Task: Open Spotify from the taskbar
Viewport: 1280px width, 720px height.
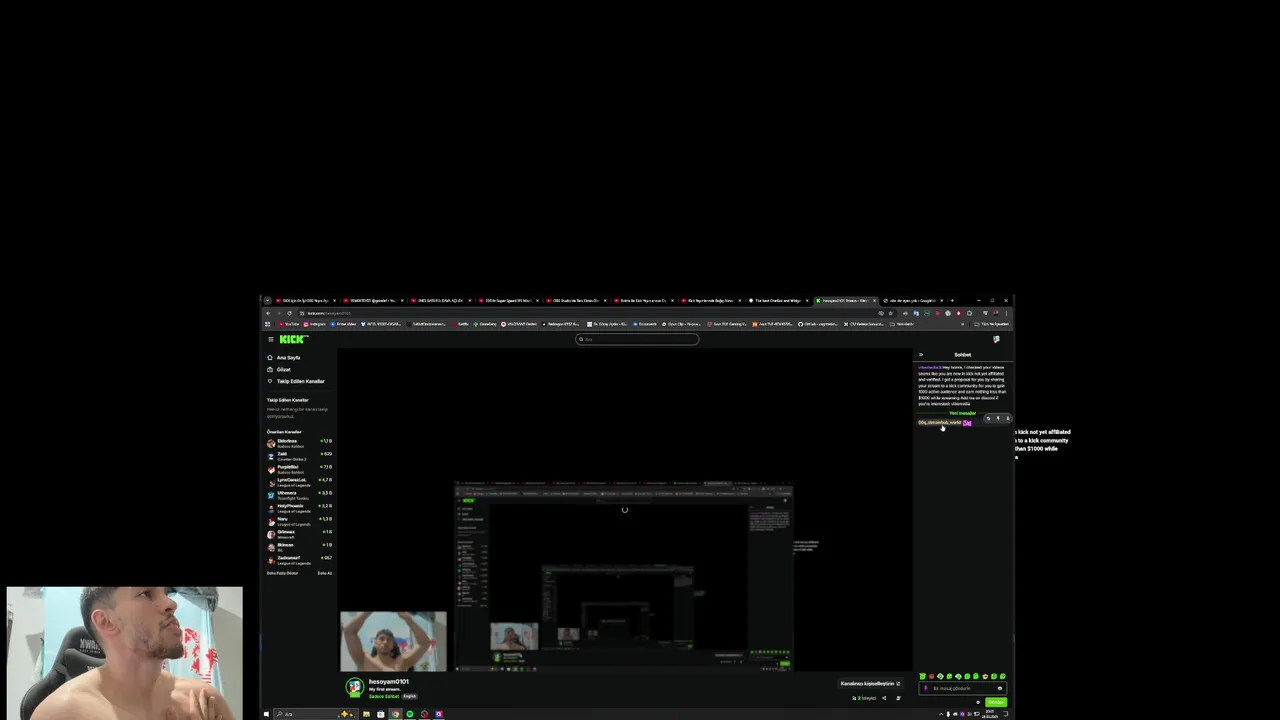Action: point(410,714)
